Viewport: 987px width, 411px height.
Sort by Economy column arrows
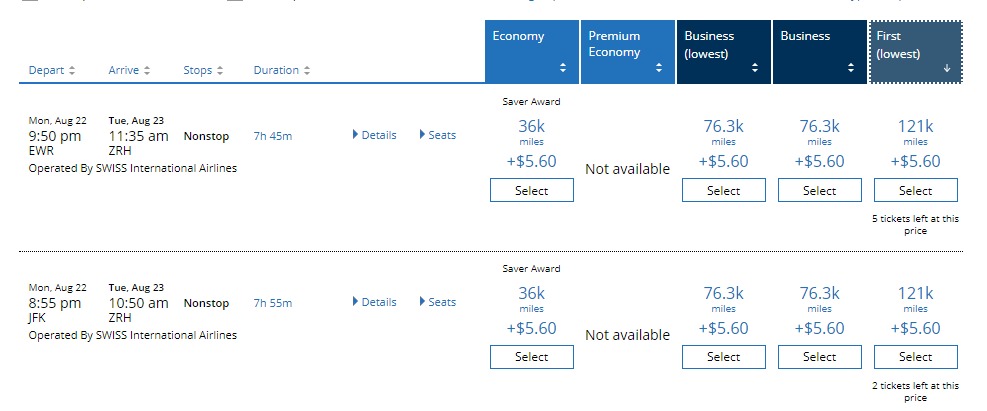[563, 68]
